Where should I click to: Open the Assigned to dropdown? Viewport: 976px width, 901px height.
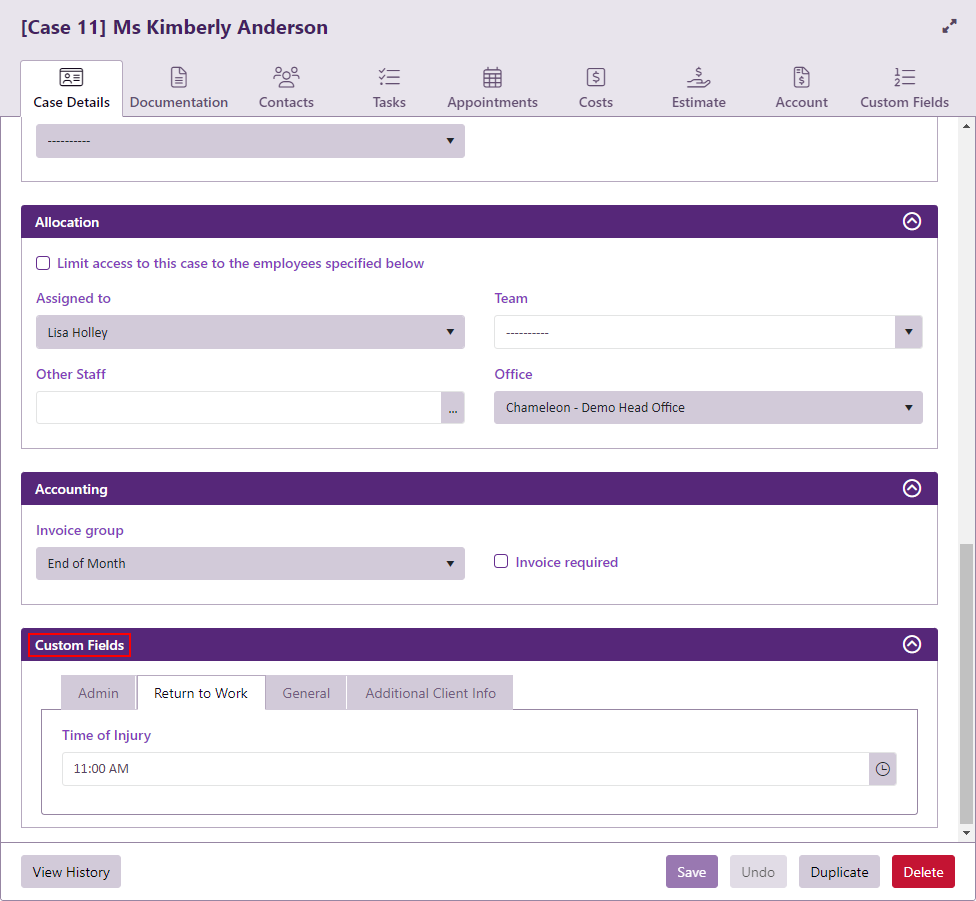[250, 332]
